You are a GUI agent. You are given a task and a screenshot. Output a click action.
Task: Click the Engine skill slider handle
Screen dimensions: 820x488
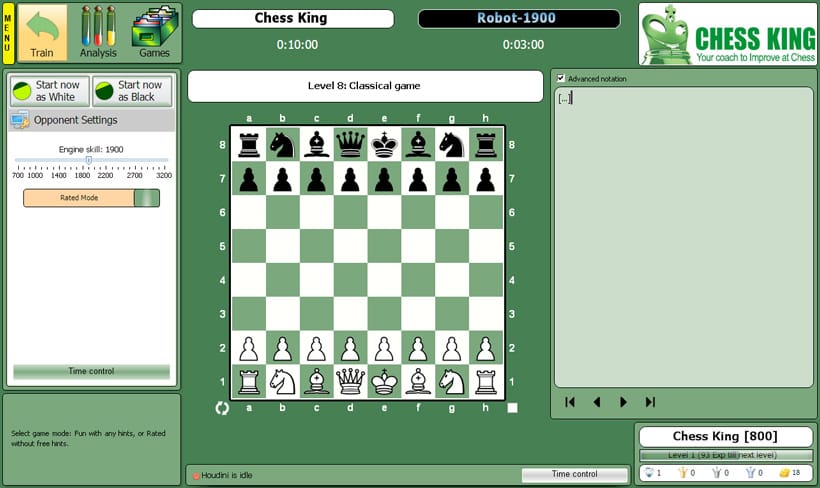(88, 160)
